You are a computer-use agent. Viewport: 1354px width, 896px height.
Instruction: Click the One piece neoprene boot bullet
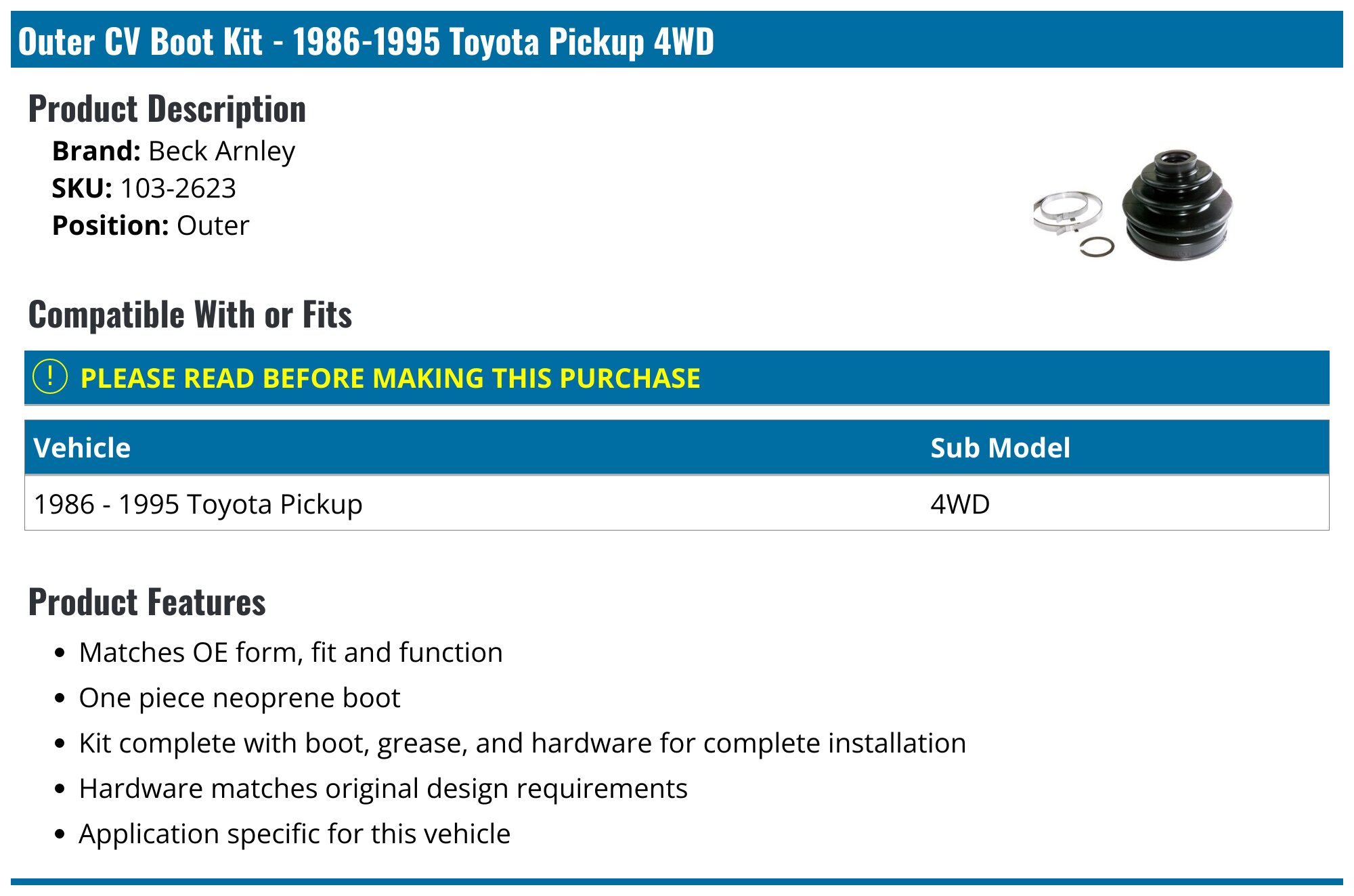[x=240, y=698]
